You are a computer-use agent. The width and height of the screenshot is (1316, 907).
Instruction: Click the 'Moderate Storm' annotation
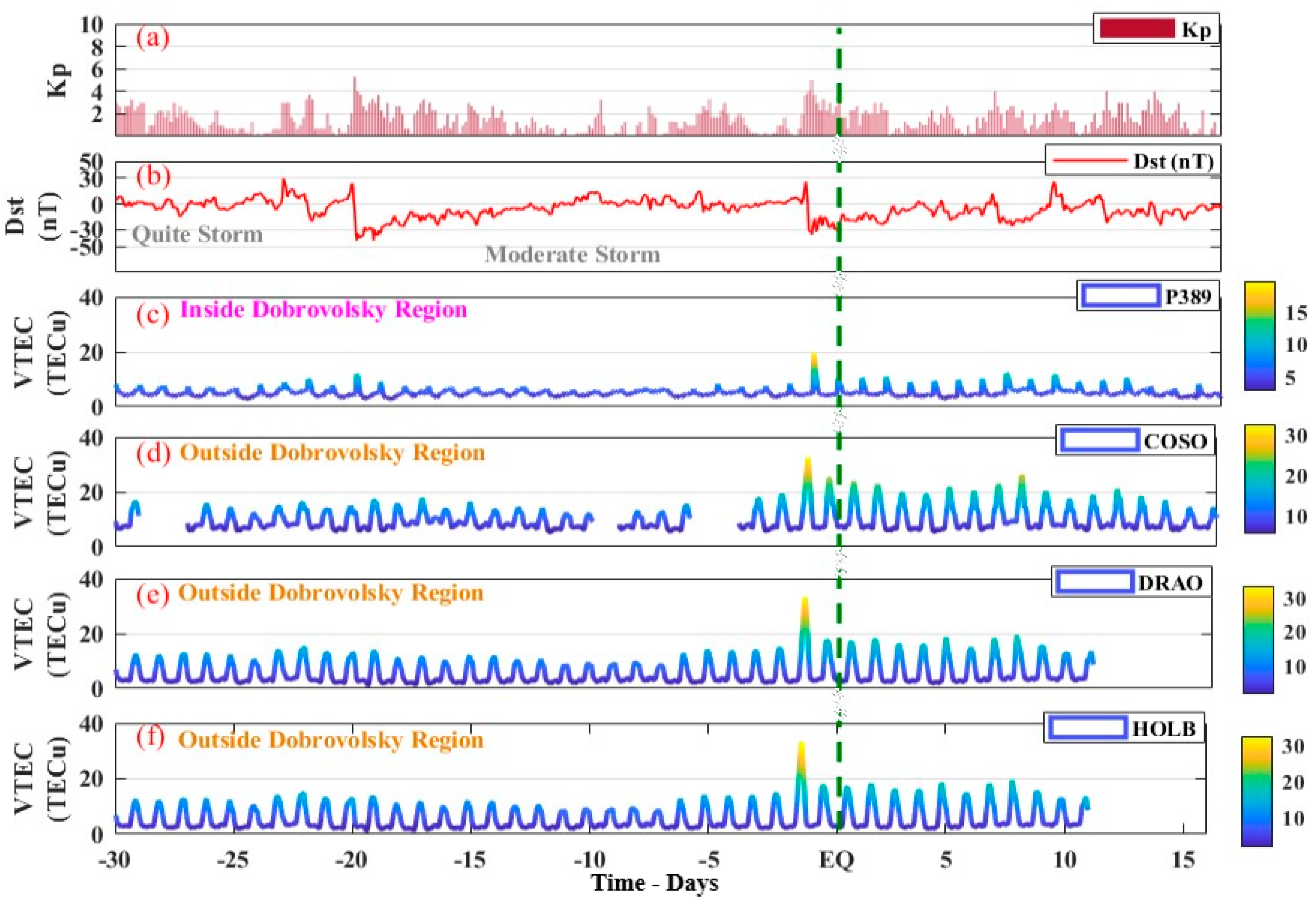pos(572,254)
